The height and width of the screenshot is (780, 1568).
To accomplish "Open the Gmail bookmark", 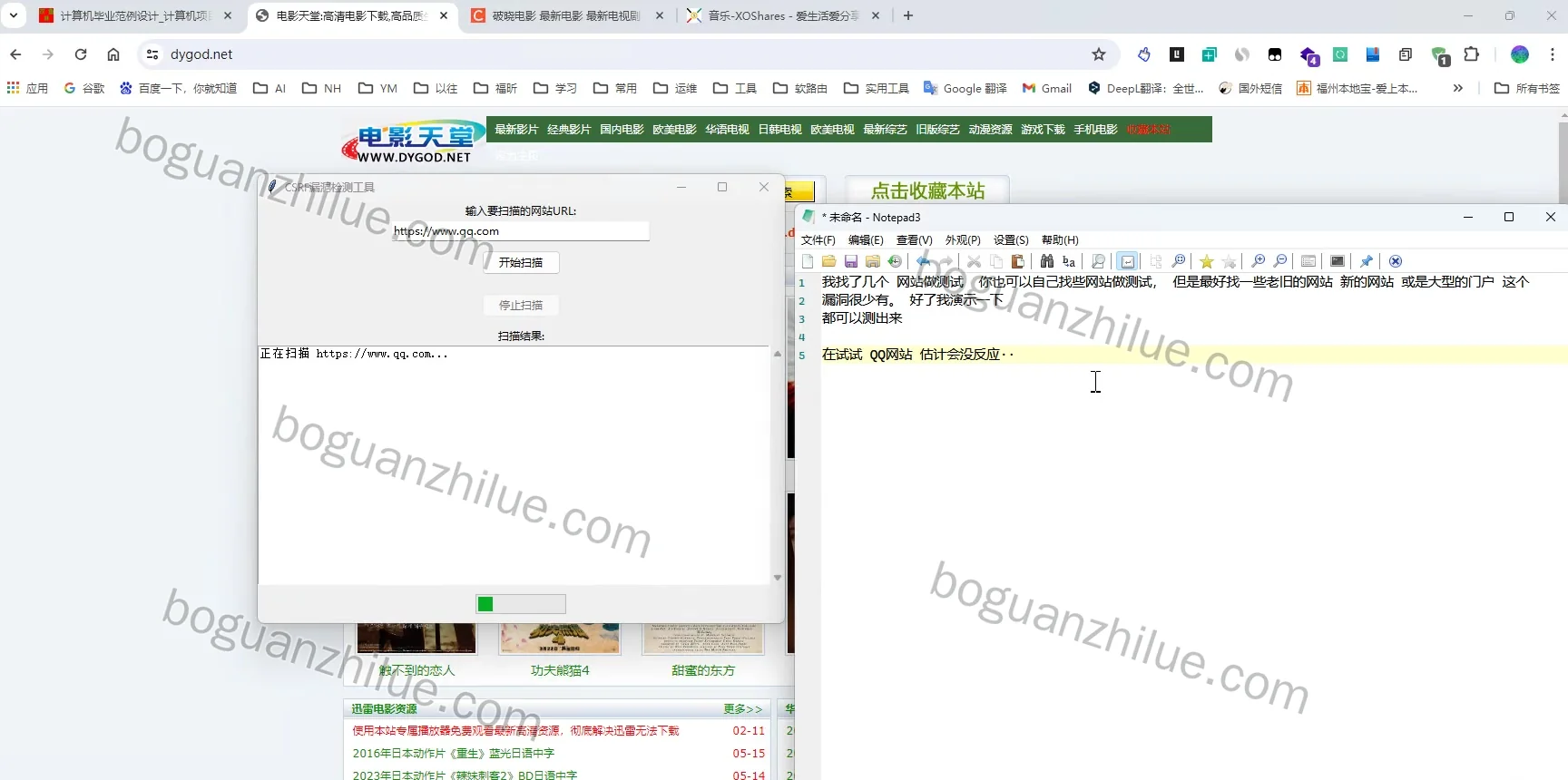I will pos(1047,88).
